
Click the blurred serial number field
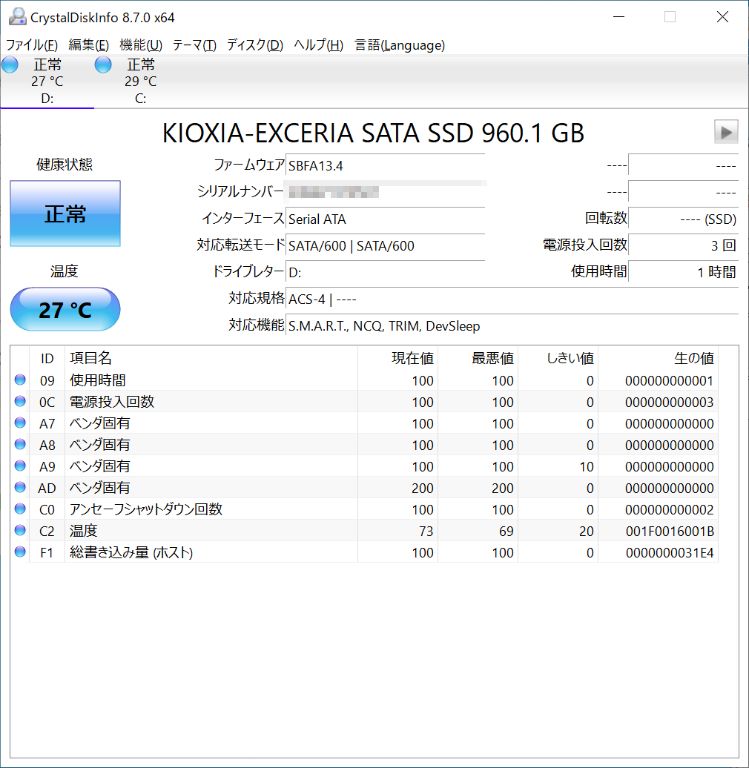click(x=385, y=192)
